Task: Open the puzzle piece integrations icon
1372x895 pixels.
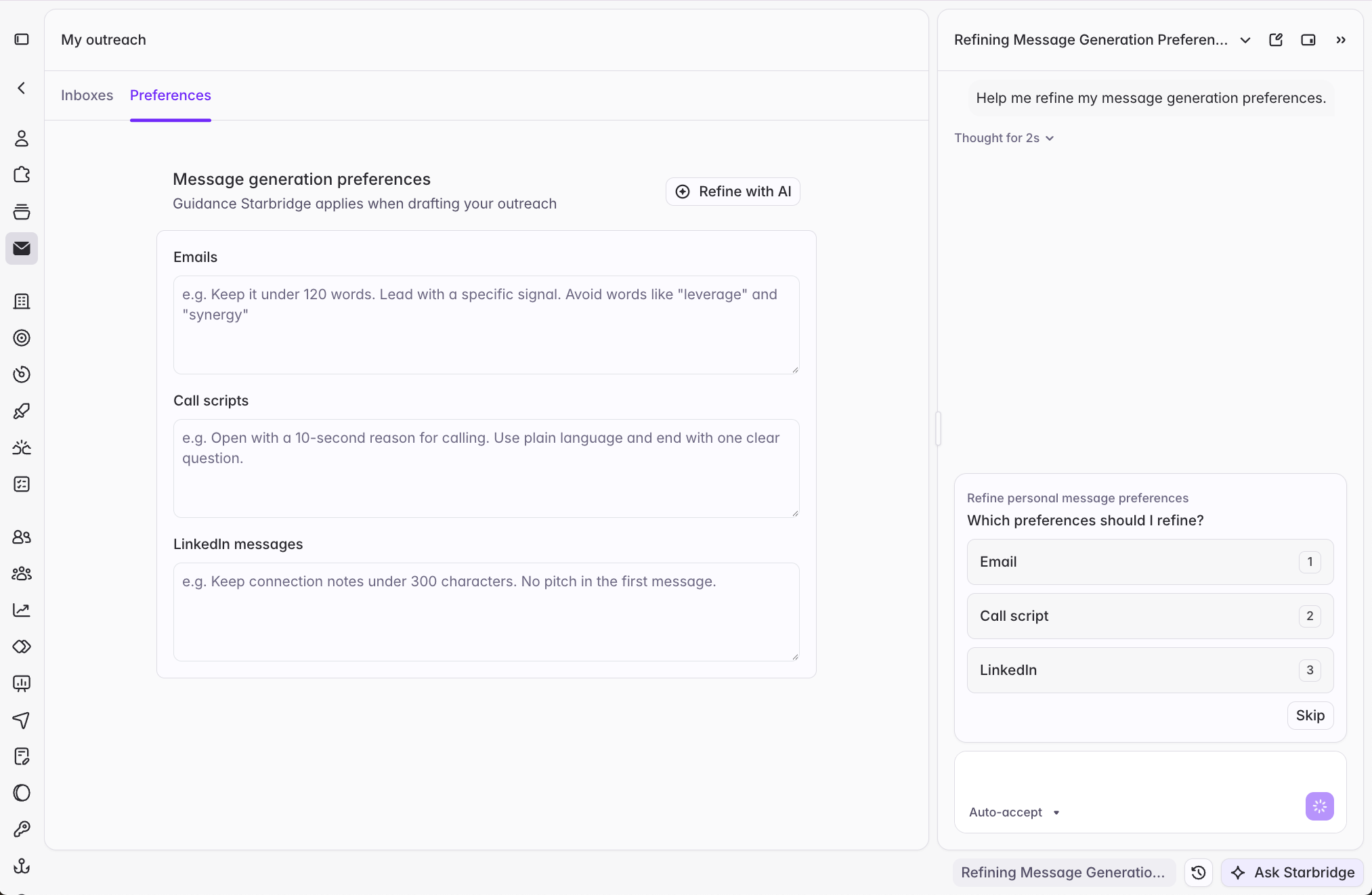Action: tap(22, 175)
